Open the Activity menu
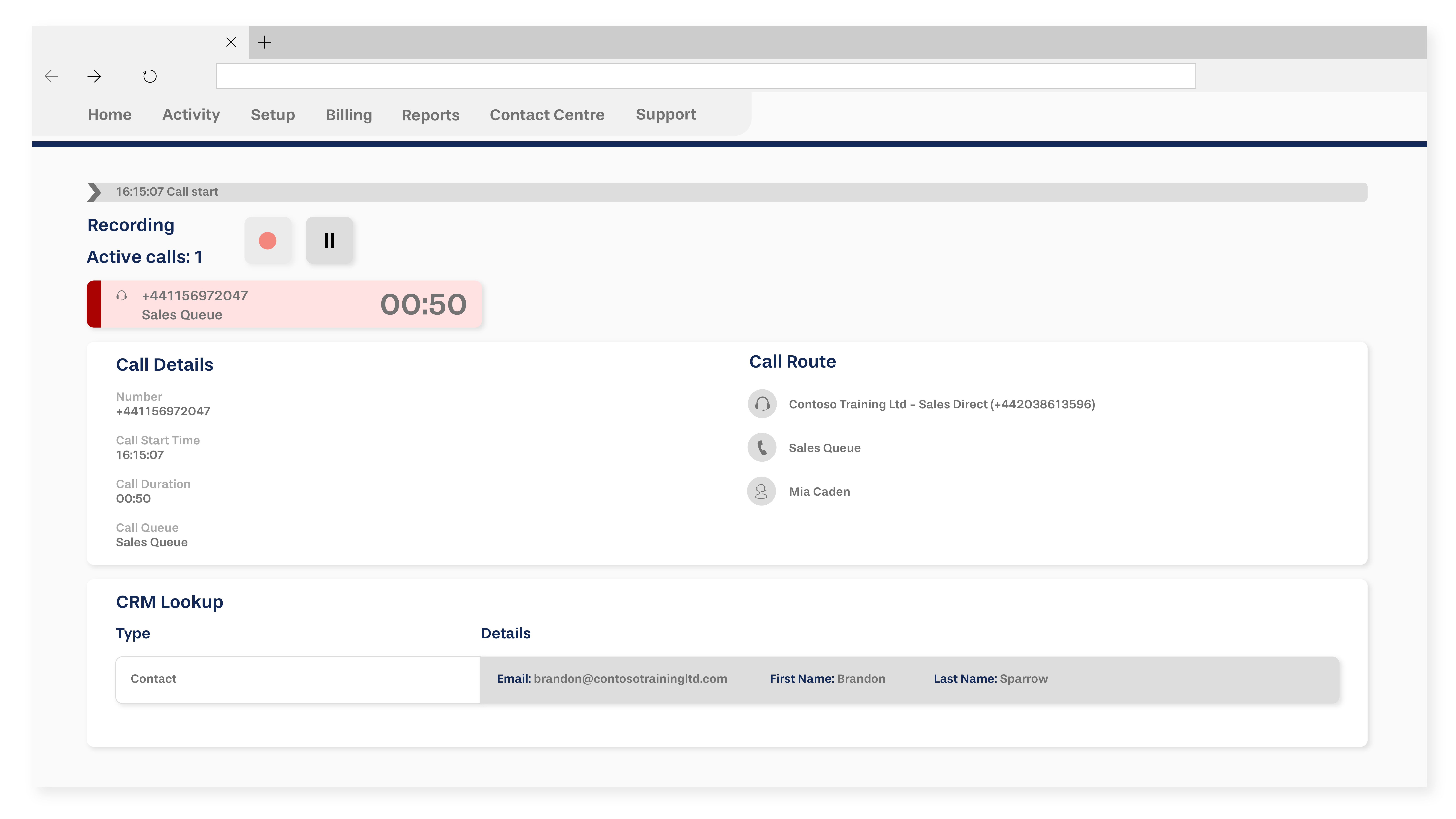The height and width of the screenshot is (819, 1456). pyautogui.click(x=191, y=115)
